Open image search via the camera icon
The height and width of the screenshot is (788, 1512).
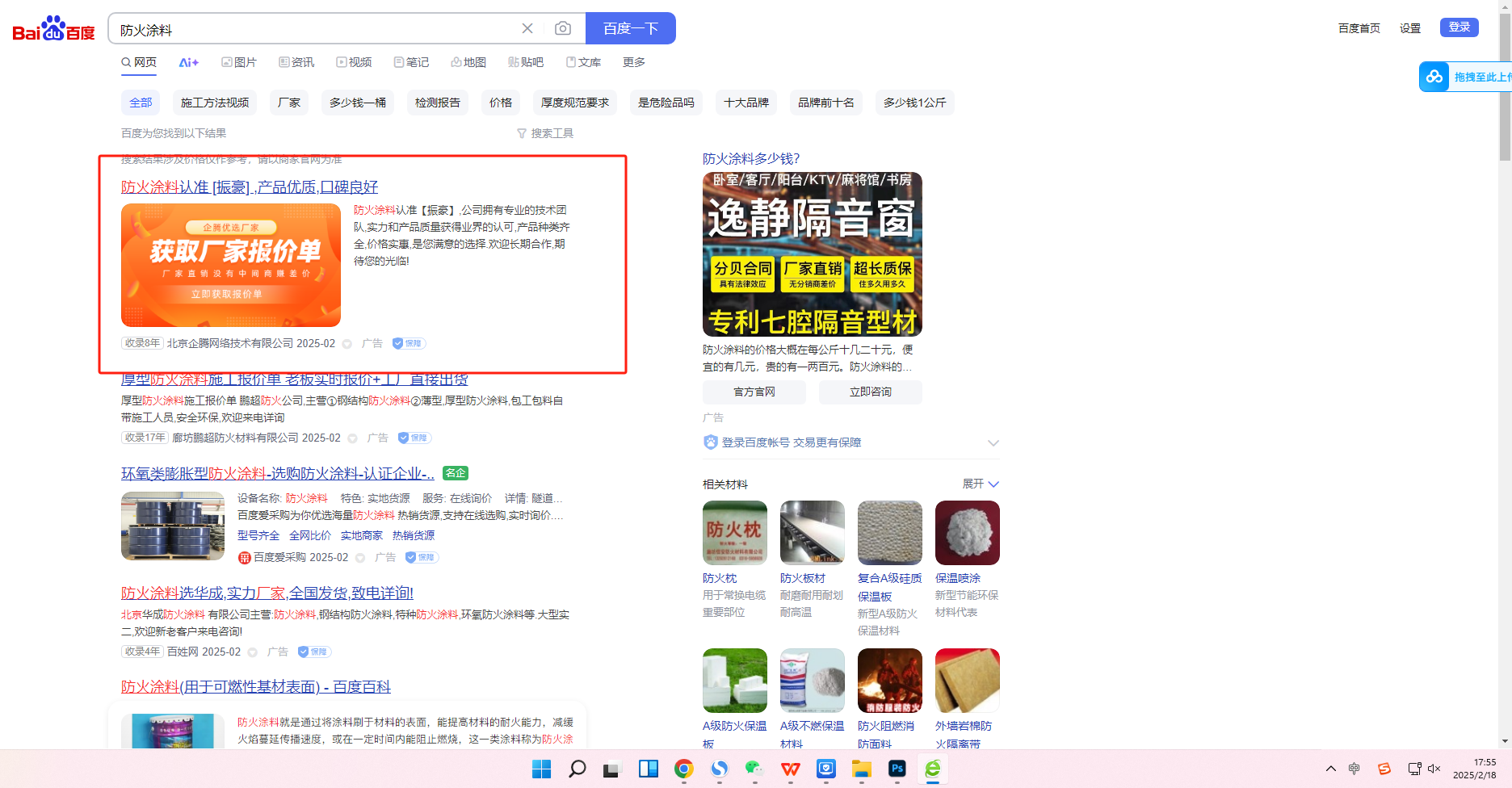(x=563, y=28)
